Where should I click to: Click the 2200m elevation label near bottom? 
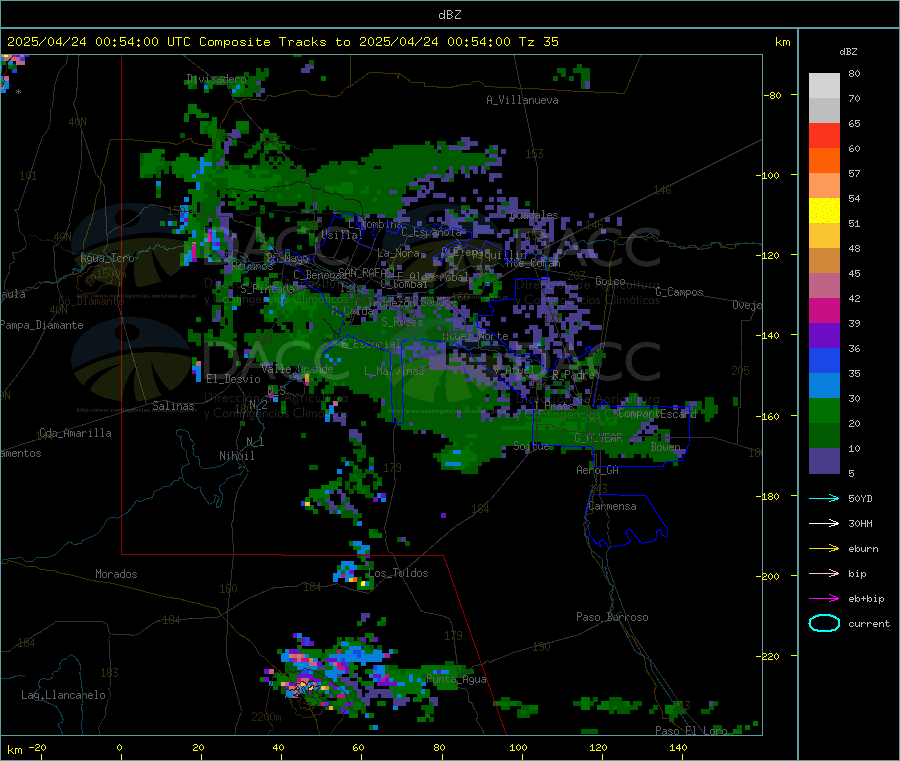tap(266, 717)
